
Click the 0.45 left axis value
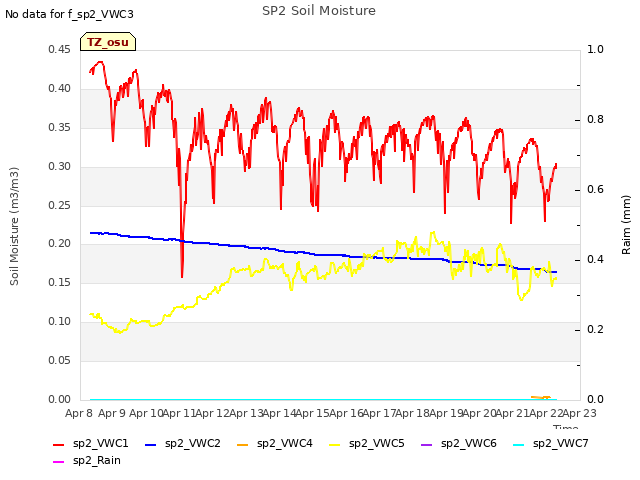59,50
